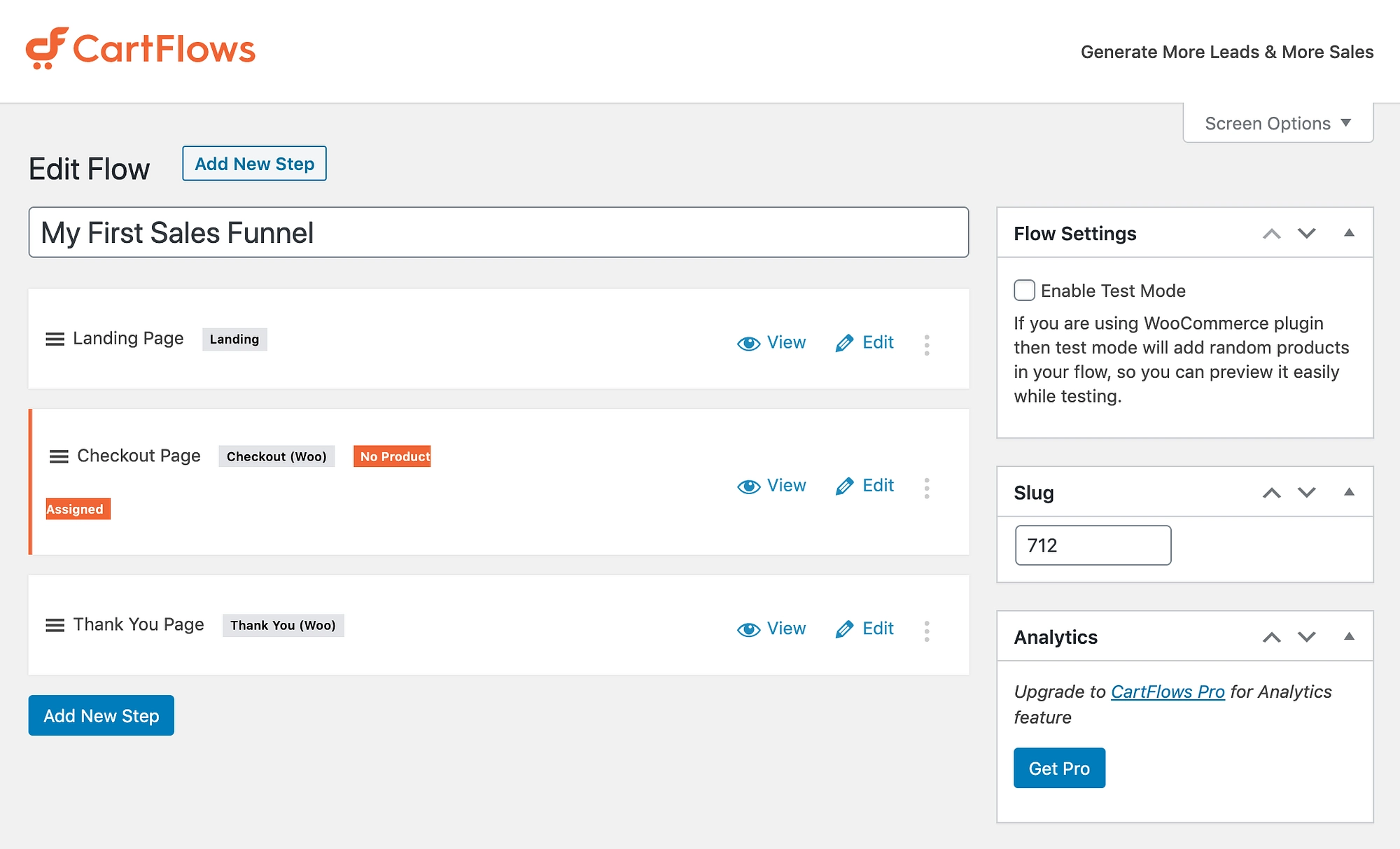This screenshot has height=849, width=1400.
Task: Click top Add New Step button
Action: (x=254, y=163)
